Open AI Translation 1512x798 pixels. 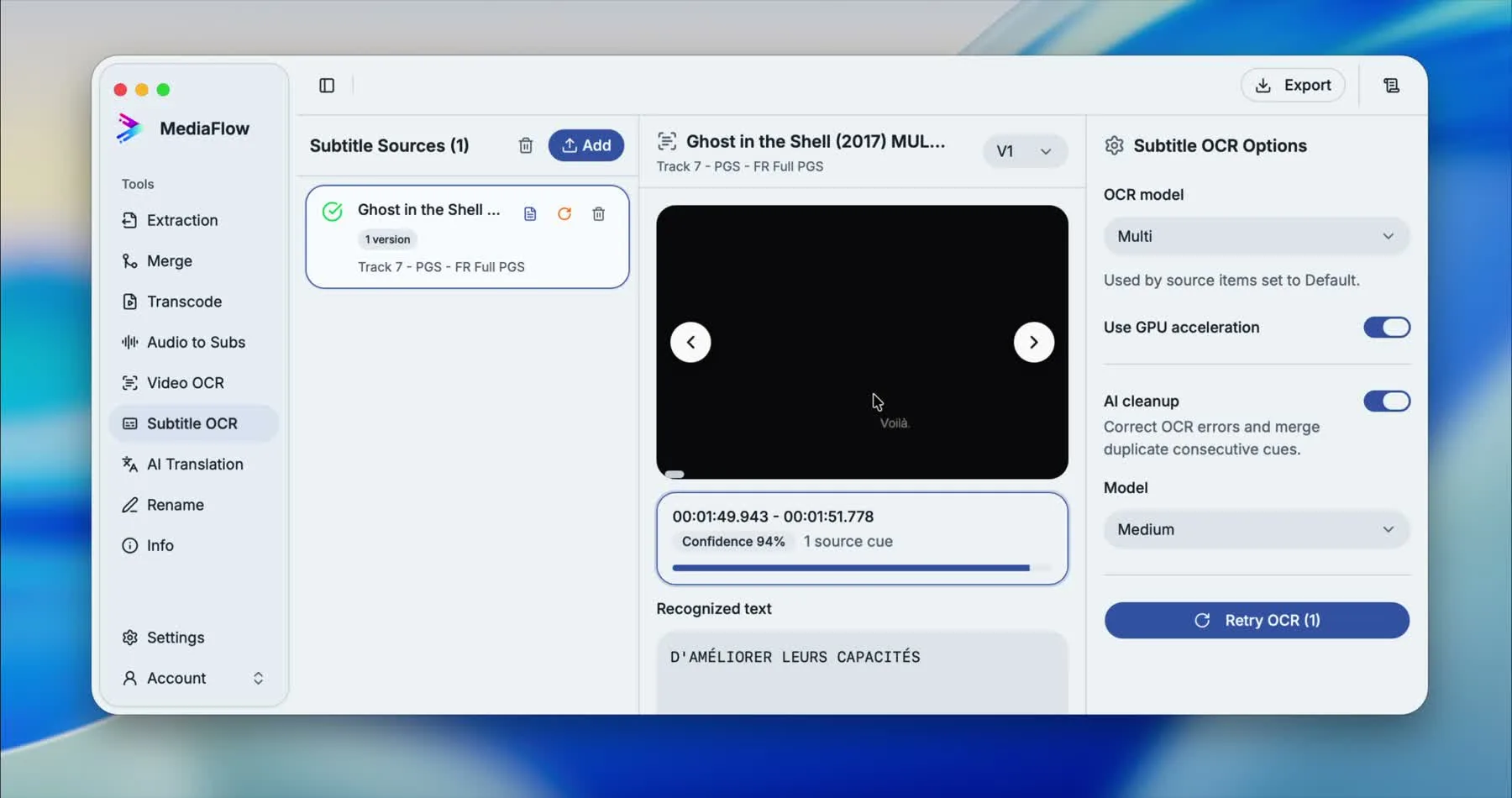point(194,465)
